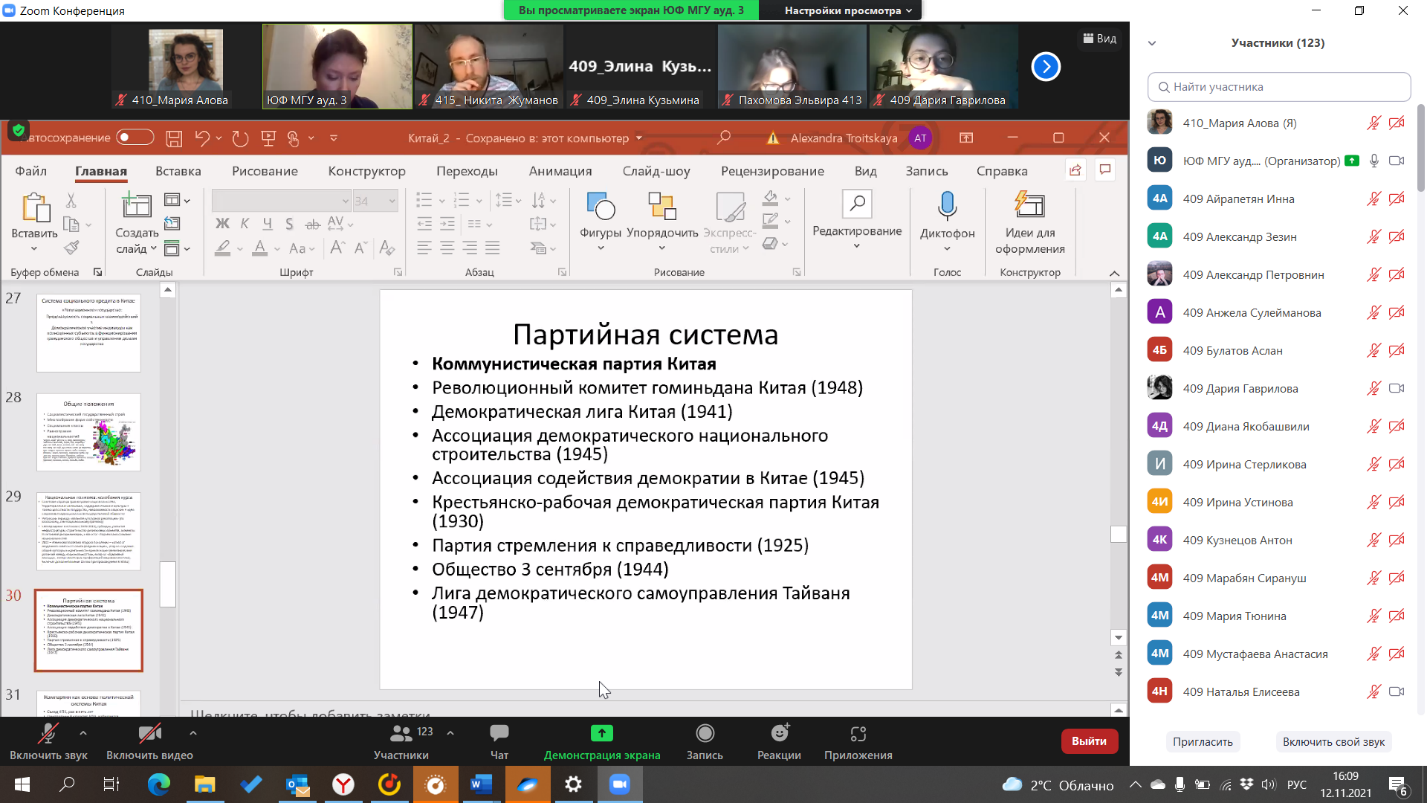The height and width of the screenshot is (803, 1427).
Task: Click the Redo icon in PowerPoint toolbar
Action: pyautogui.click(x=240, y=138)
